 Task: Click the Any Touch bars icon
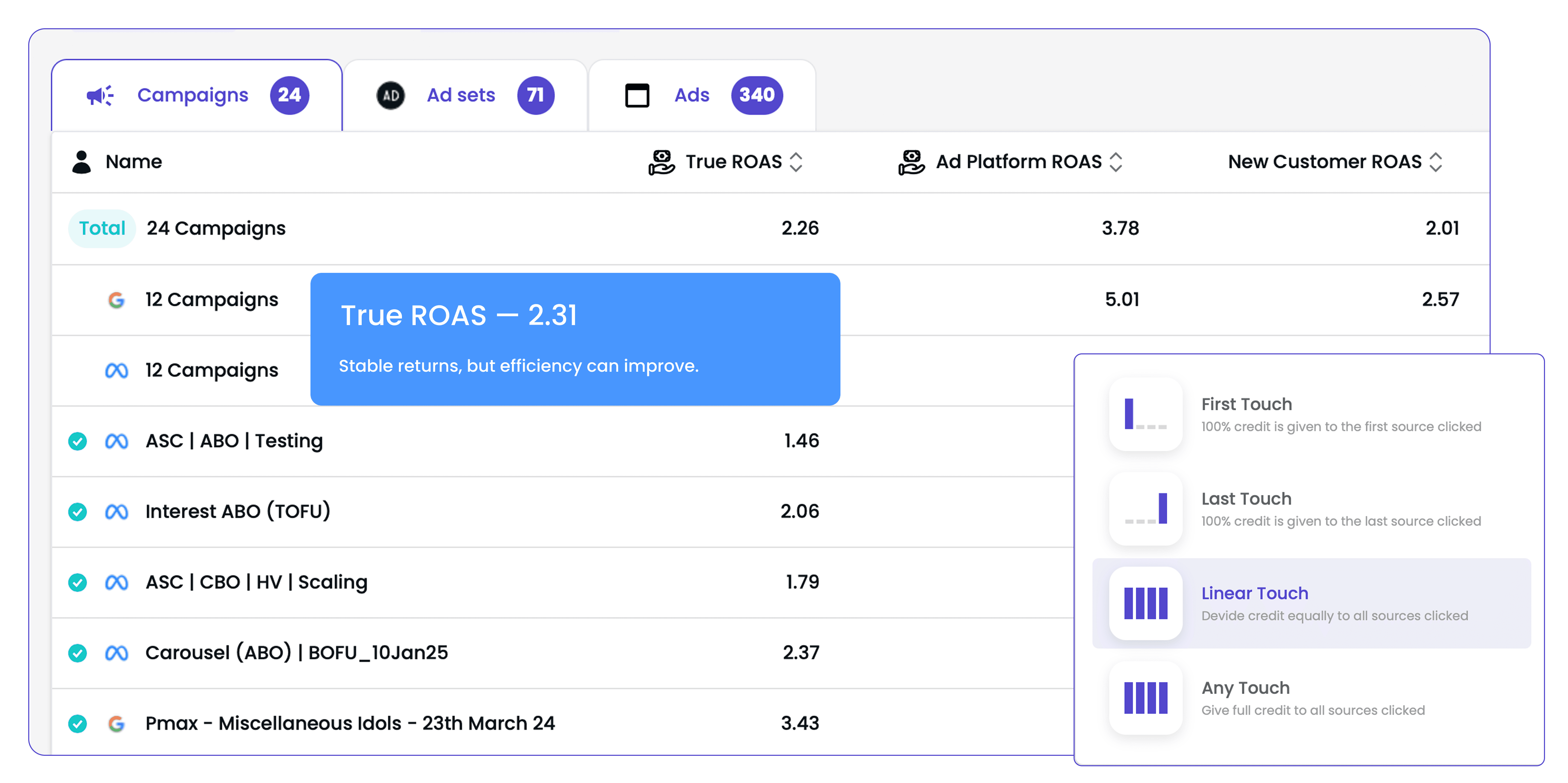(1146, 698)
